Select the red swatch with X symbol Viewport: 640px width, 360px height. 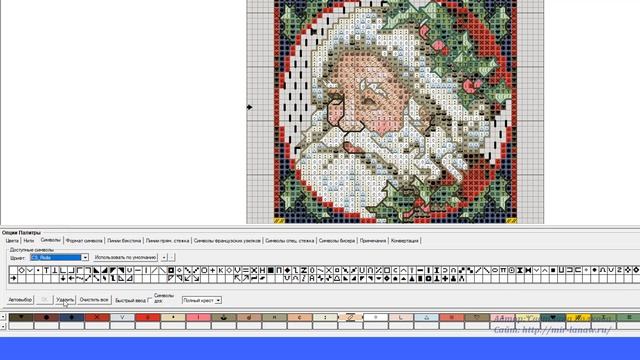97,317
